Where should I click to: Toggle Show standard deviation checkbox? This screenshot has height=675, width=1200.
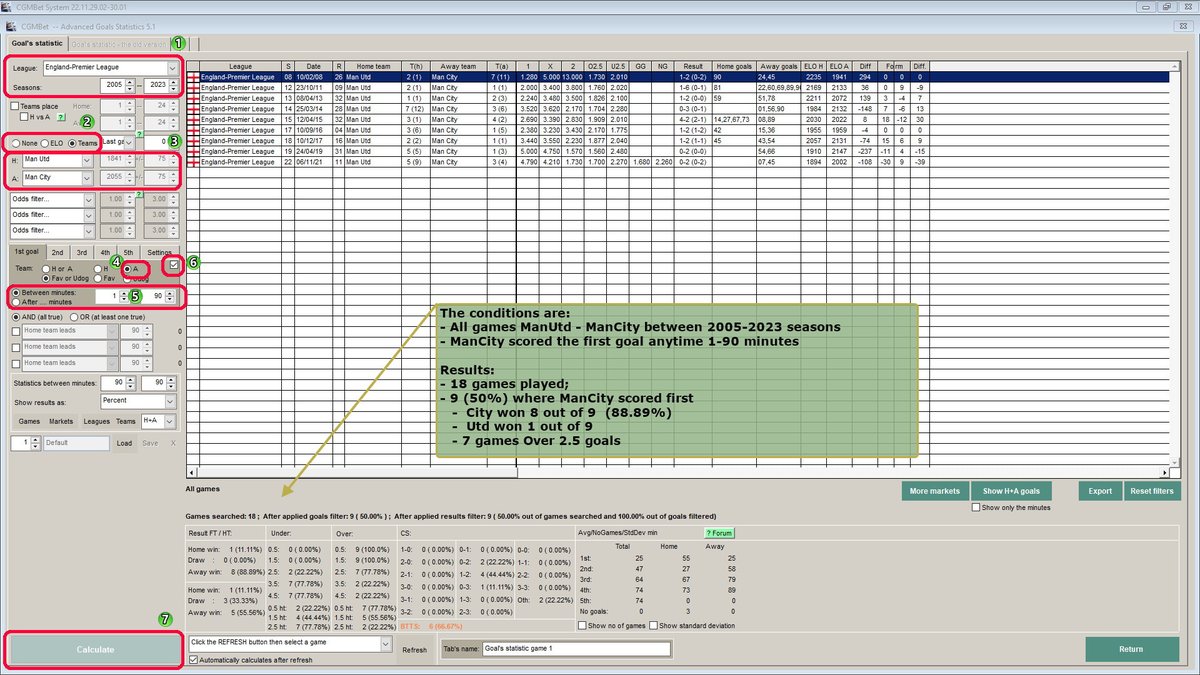click(652, 625)
